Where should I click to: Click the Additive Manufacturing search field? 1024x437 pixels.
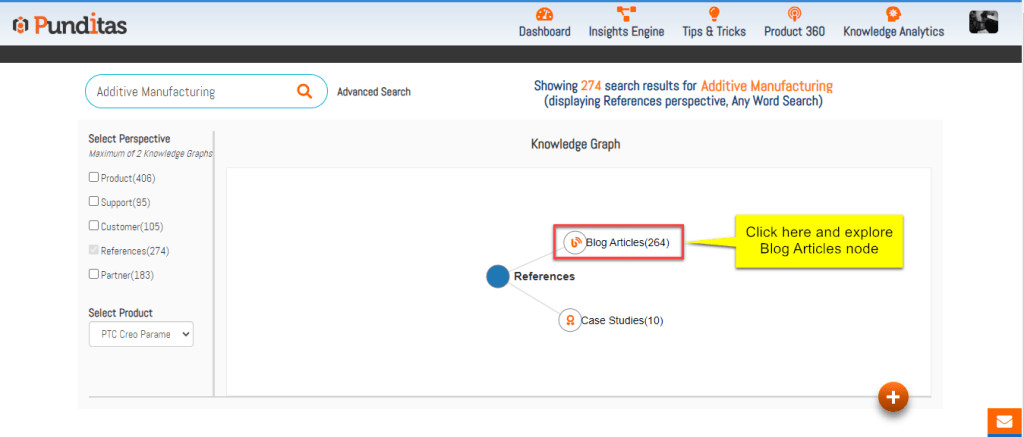pos(190,91)
